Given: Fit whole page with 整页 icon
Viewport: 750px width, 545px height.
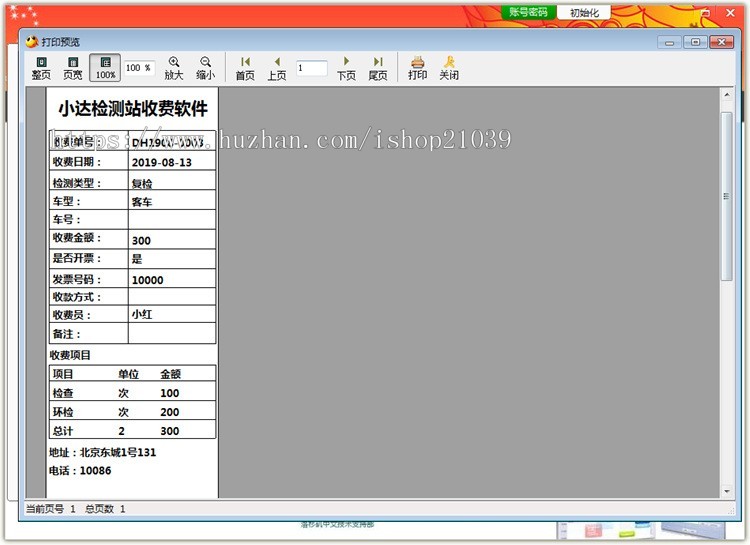Looking at the screenshot, I should (41, 68).
